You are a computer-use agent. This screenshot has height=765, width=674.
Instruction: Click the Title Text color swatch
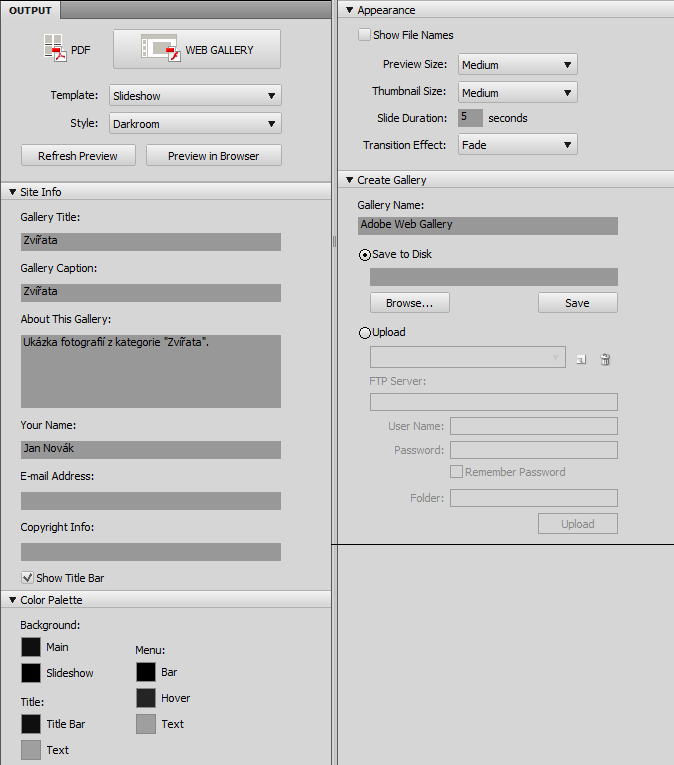[x=31, y=750]
